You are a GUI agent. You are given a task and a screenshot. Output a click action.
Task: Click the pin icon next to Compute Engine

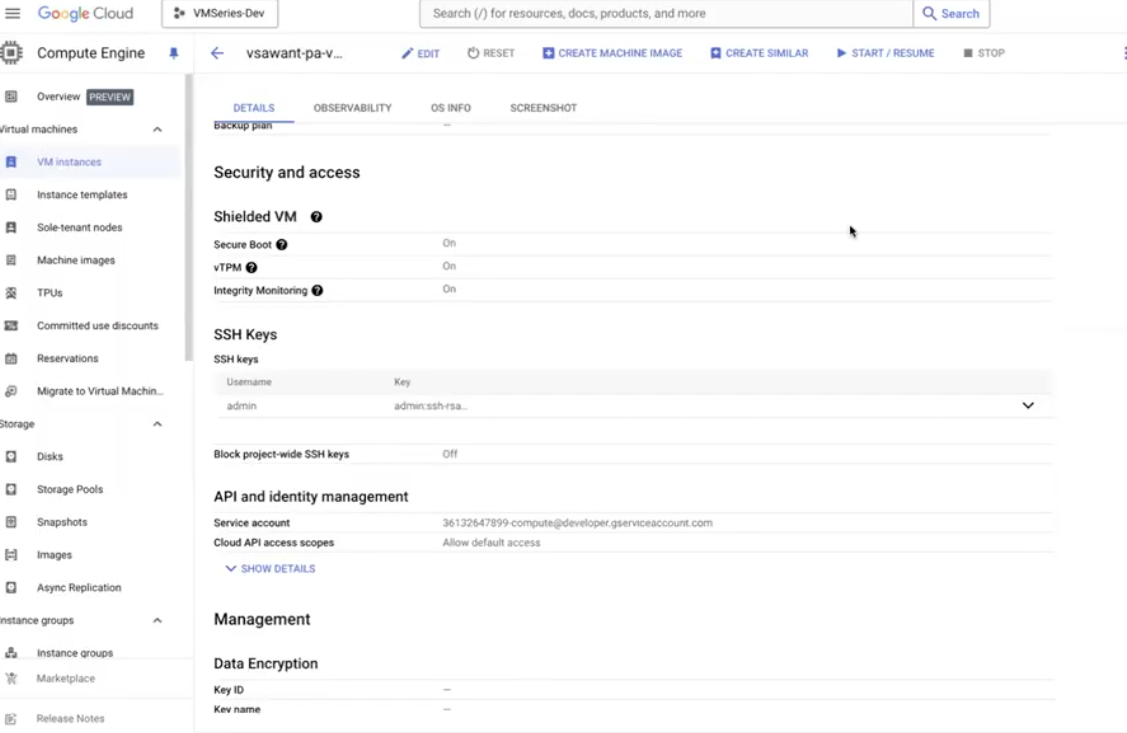pos(173,53)
